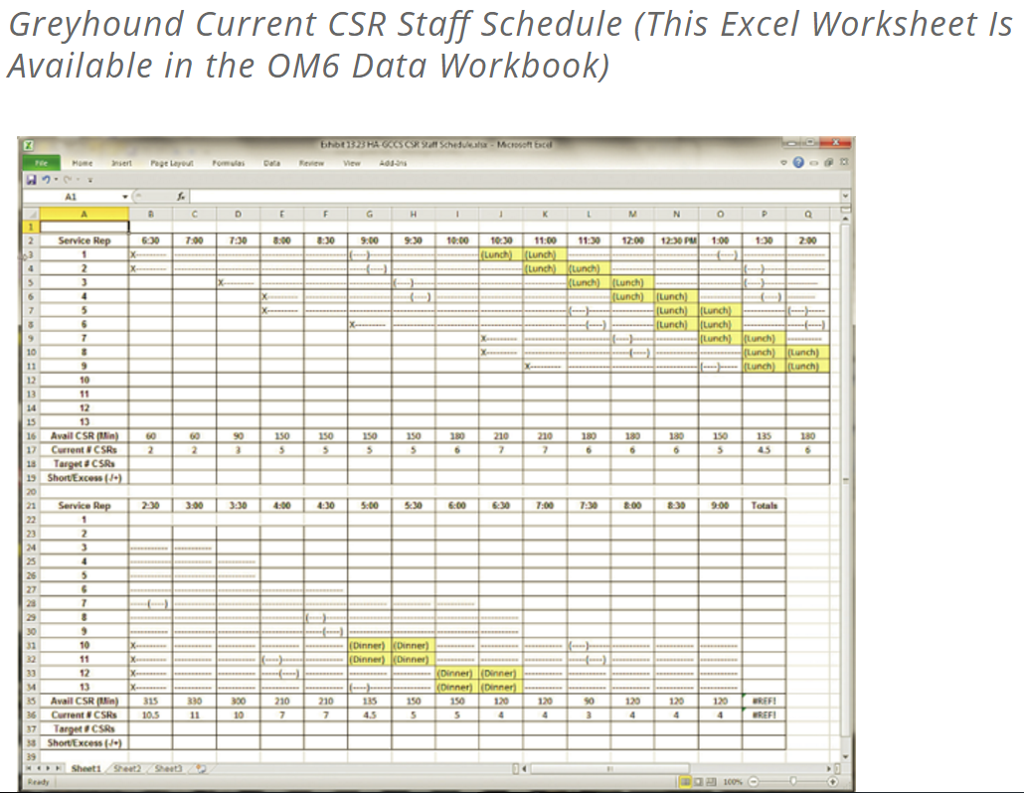The image size is (1024, 793).
Task: Click the "Service Rep" header in row 21
Action: [84, 506]
